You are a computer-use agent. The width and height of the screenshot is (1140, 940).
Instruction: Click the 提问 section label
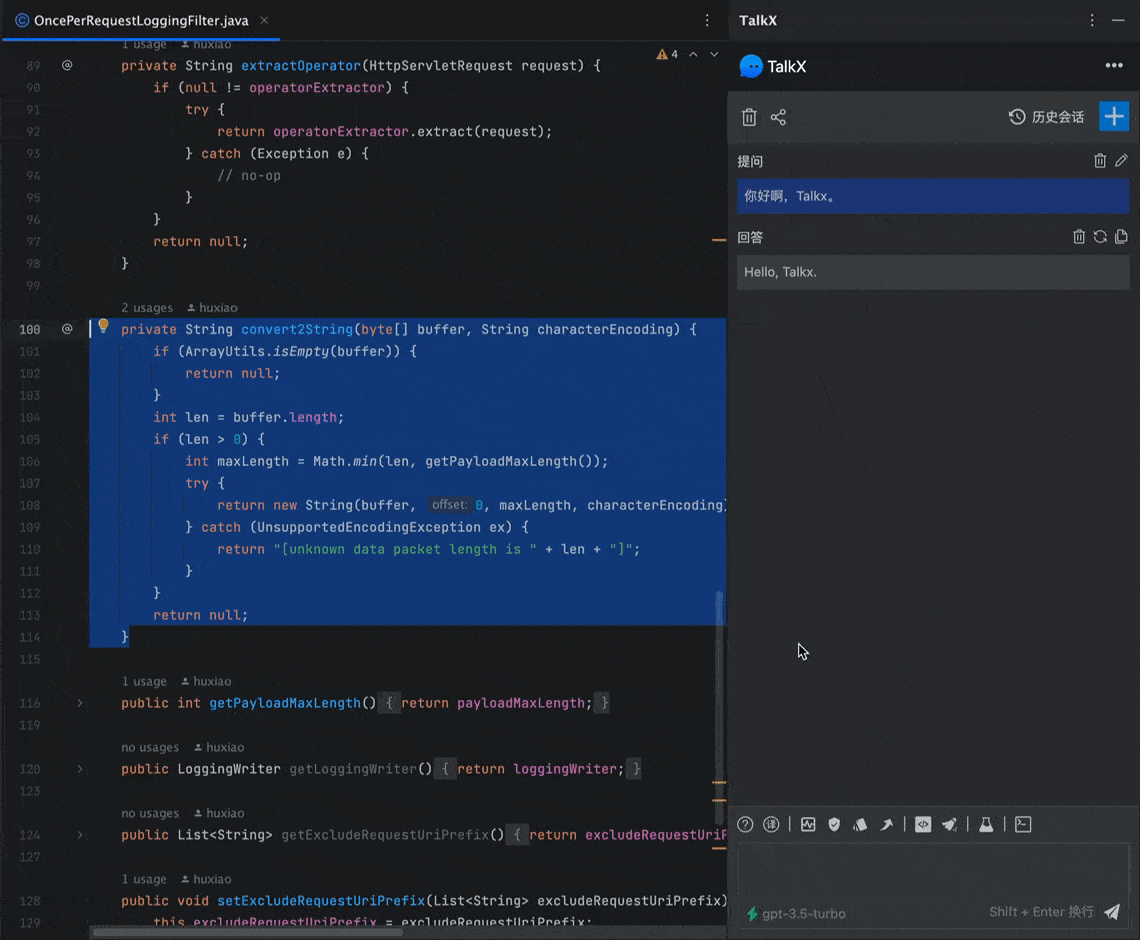pos(750,161)
